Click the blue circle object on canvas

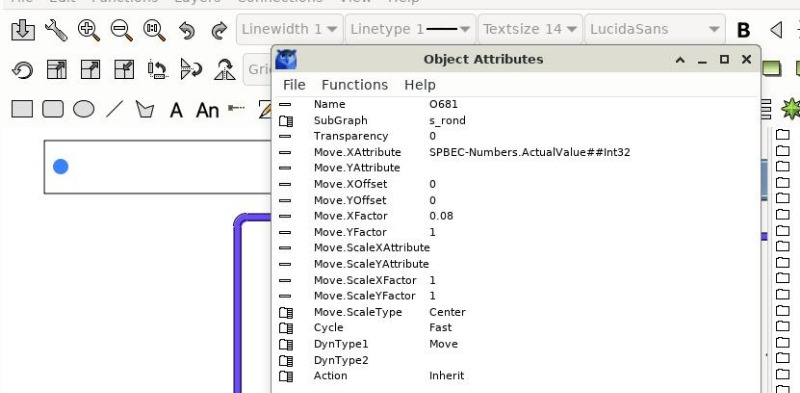[x=61, y=166]
